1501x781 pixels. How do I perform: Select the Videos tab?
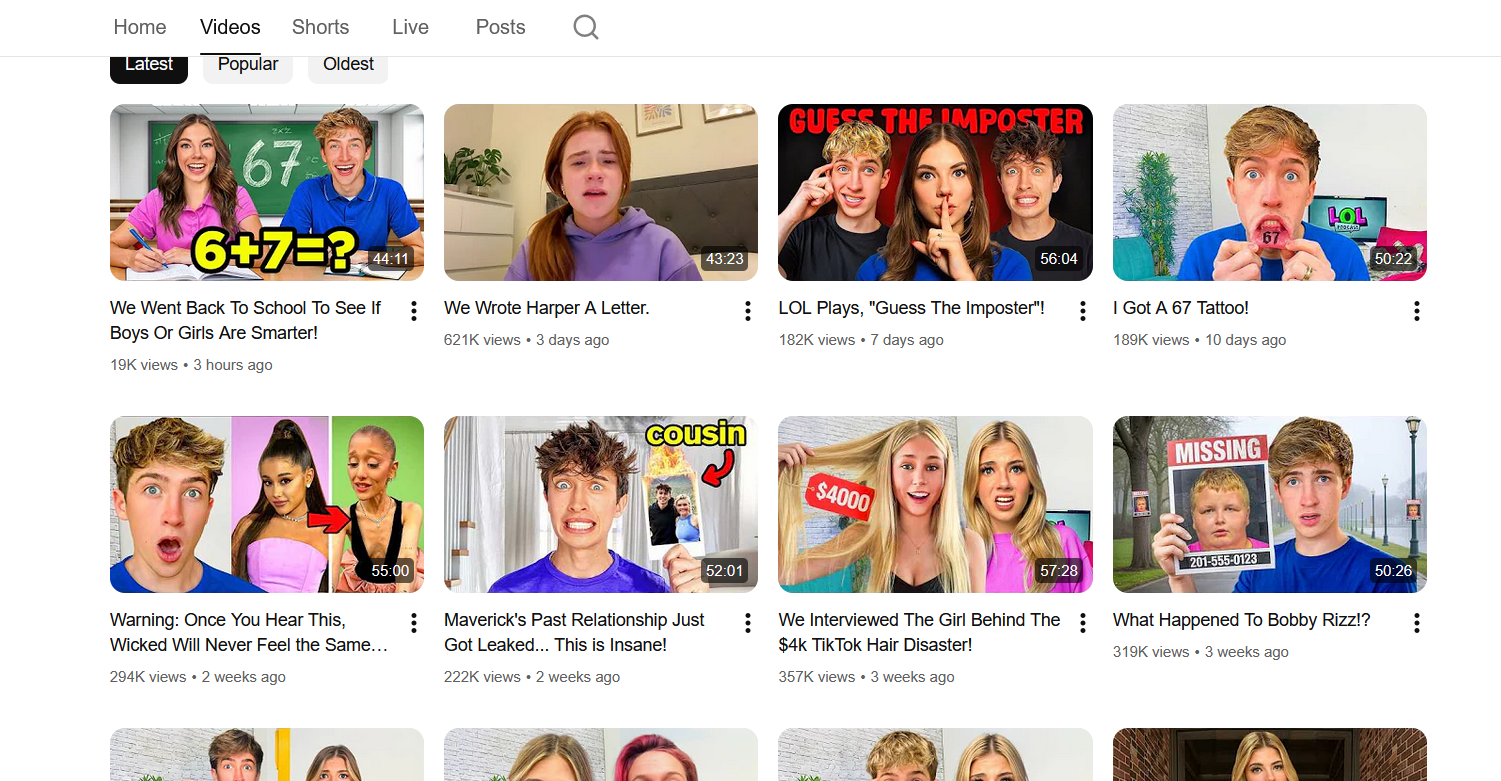pyautogui.click(x=230, y=27)
